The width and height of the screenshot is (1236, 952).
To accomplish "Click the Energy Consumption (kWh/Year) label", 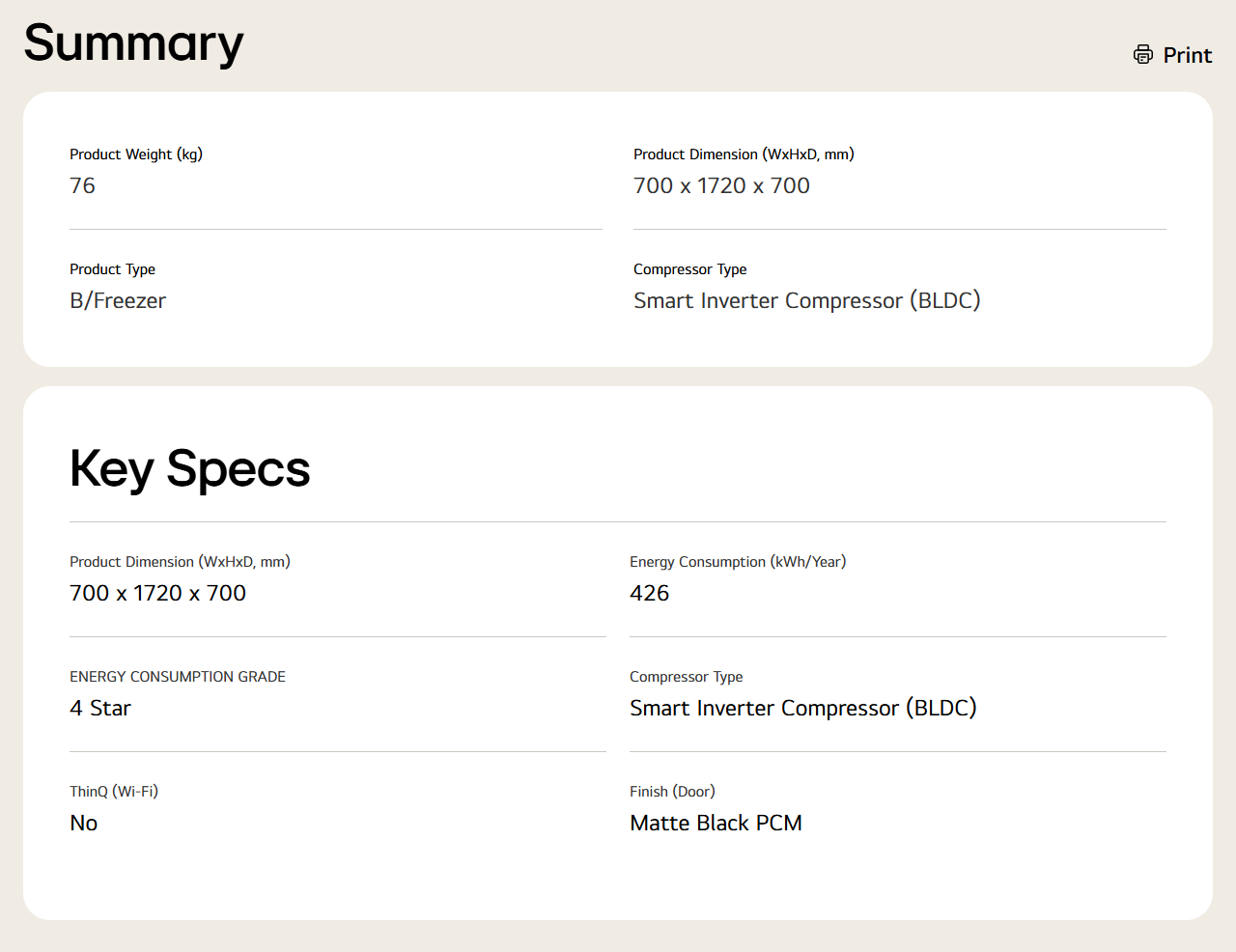I will [738, 562].
